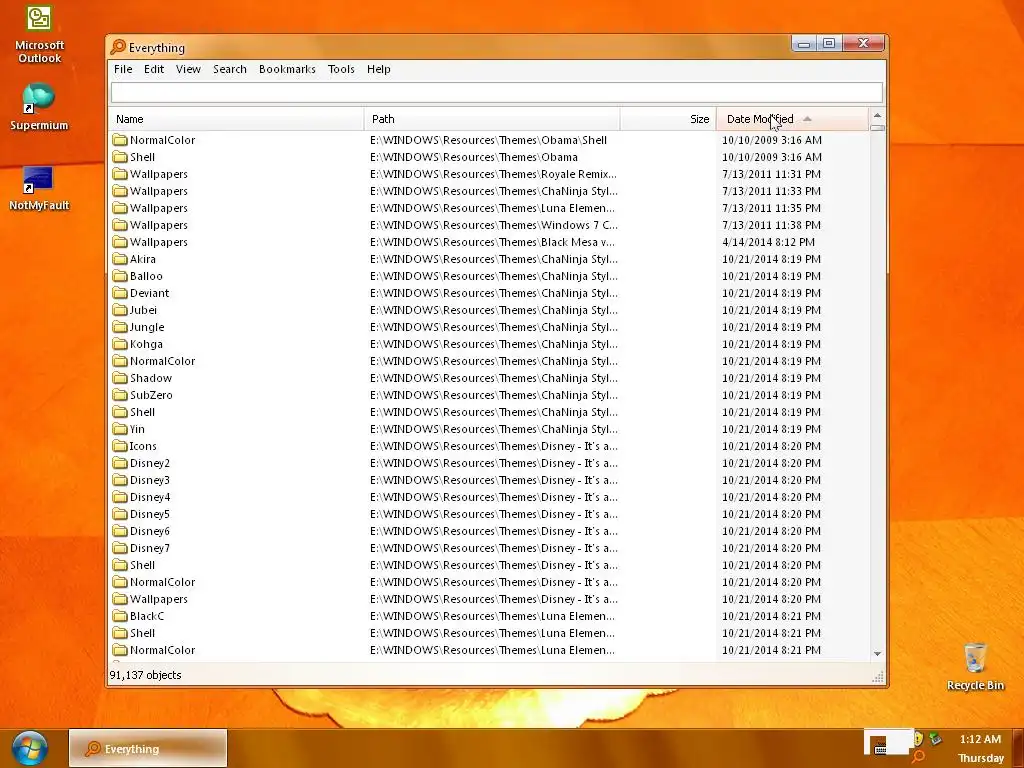Click the path ending in Themes\Obama
The height and width of the screenshot is (768, 1024).
[473, 157]
